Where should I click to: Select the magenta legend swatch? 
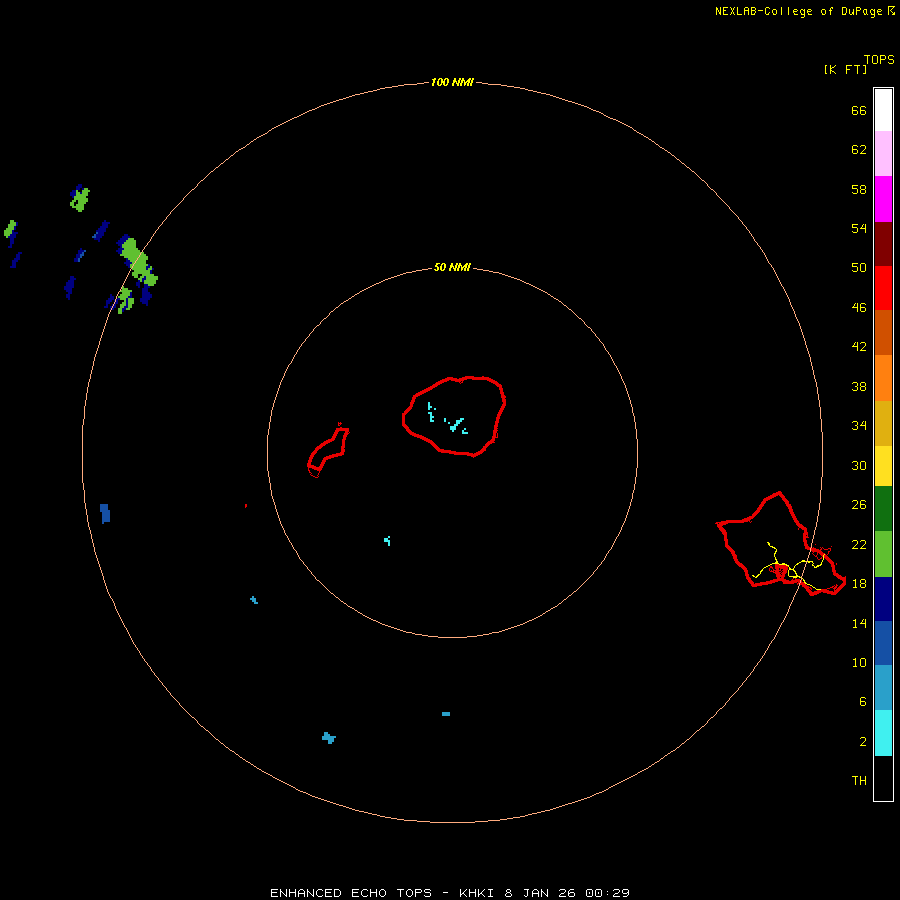(883, 199)
